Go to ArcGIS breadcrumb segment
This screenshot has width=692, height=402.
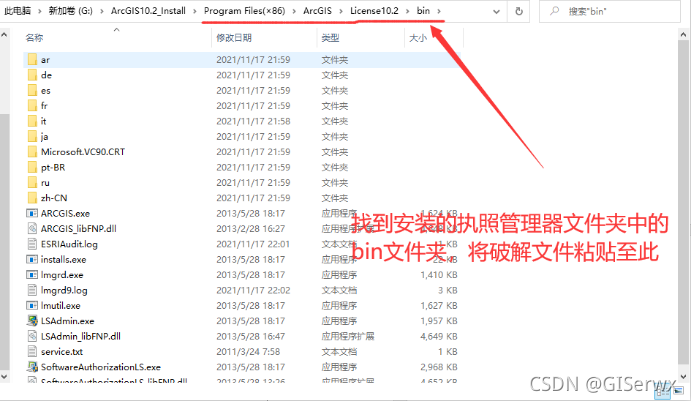click(x=317, y=11)
